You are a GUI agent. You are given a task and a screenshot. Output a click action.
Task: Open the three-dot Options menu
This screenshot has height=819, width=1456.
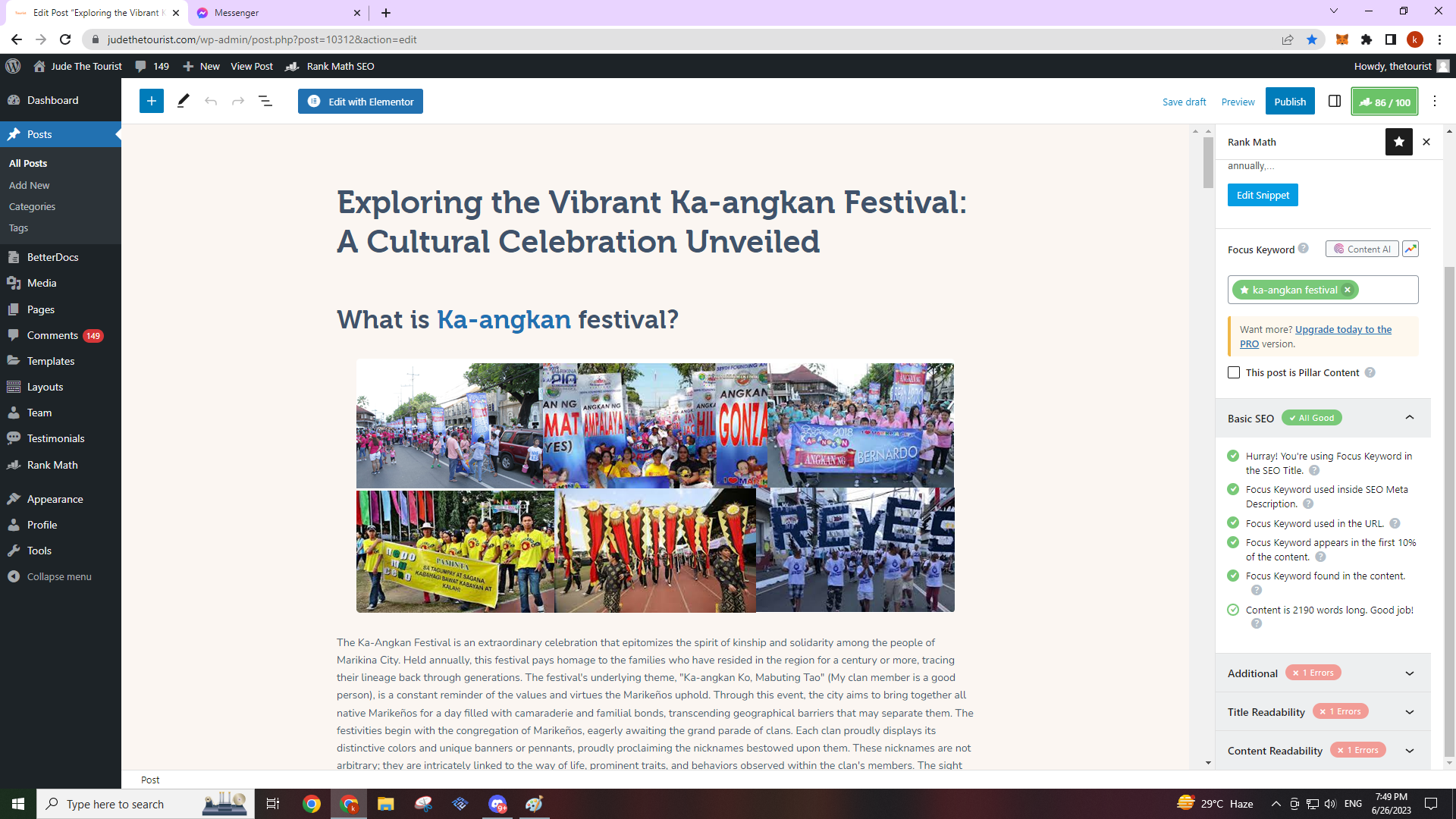1434,101
